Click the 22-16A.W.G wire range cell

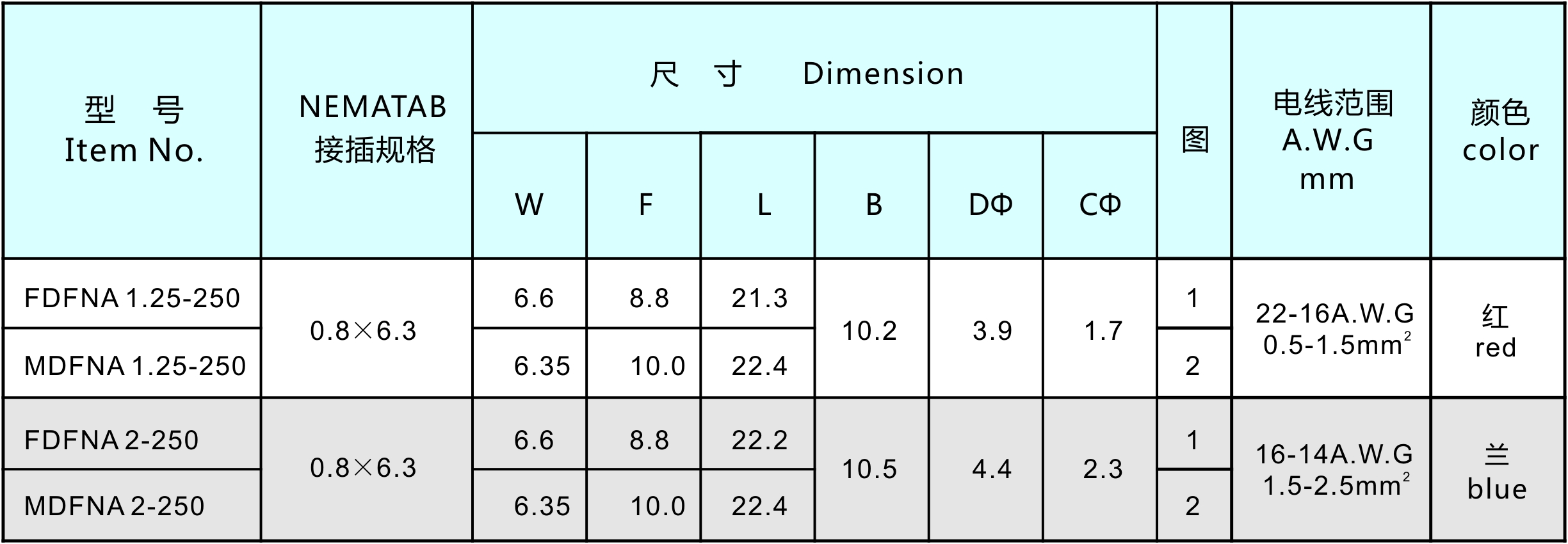(x=1334, y=329)
